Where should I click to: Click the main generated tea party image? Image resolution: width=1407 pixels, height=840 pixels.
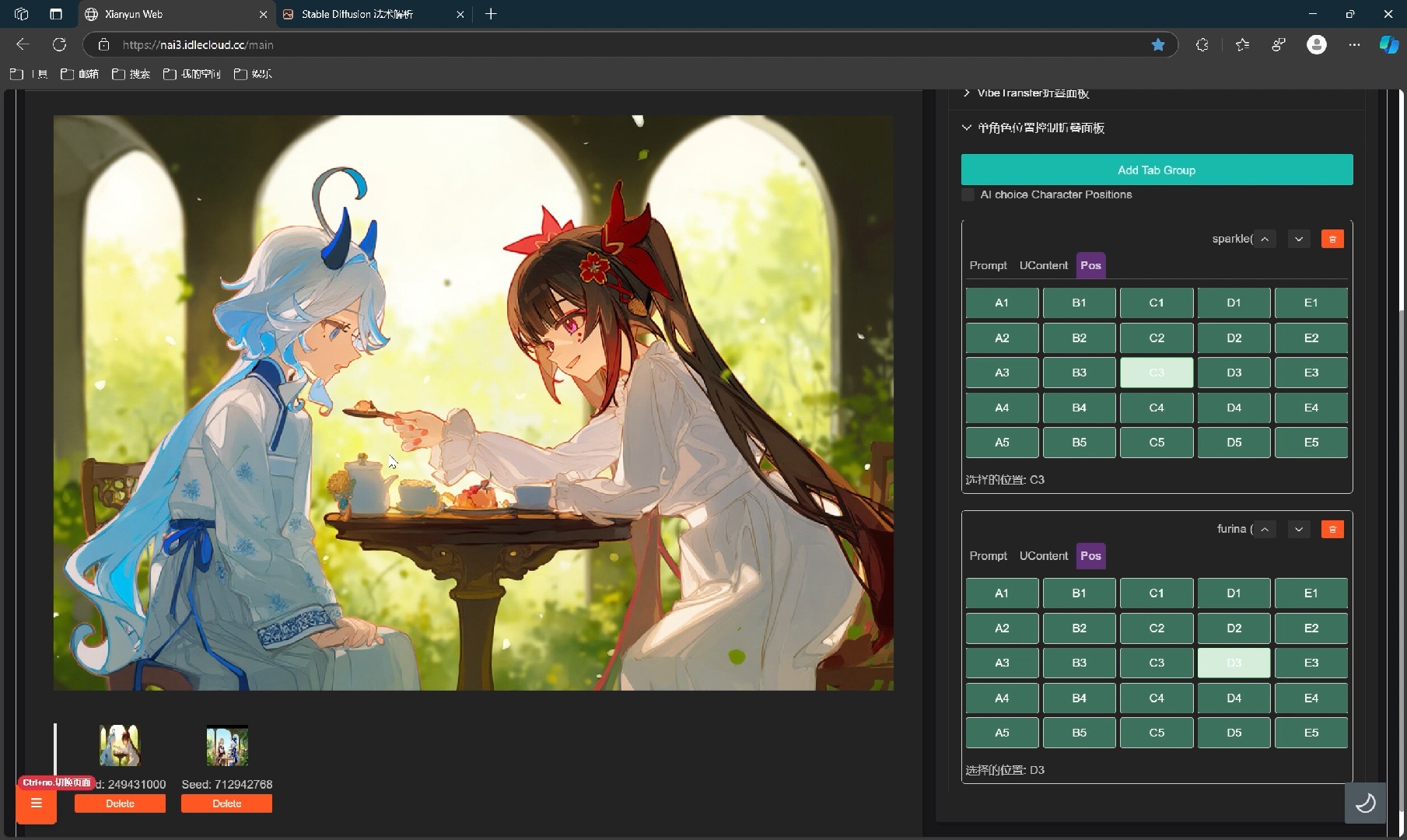(x=473, y=403)
